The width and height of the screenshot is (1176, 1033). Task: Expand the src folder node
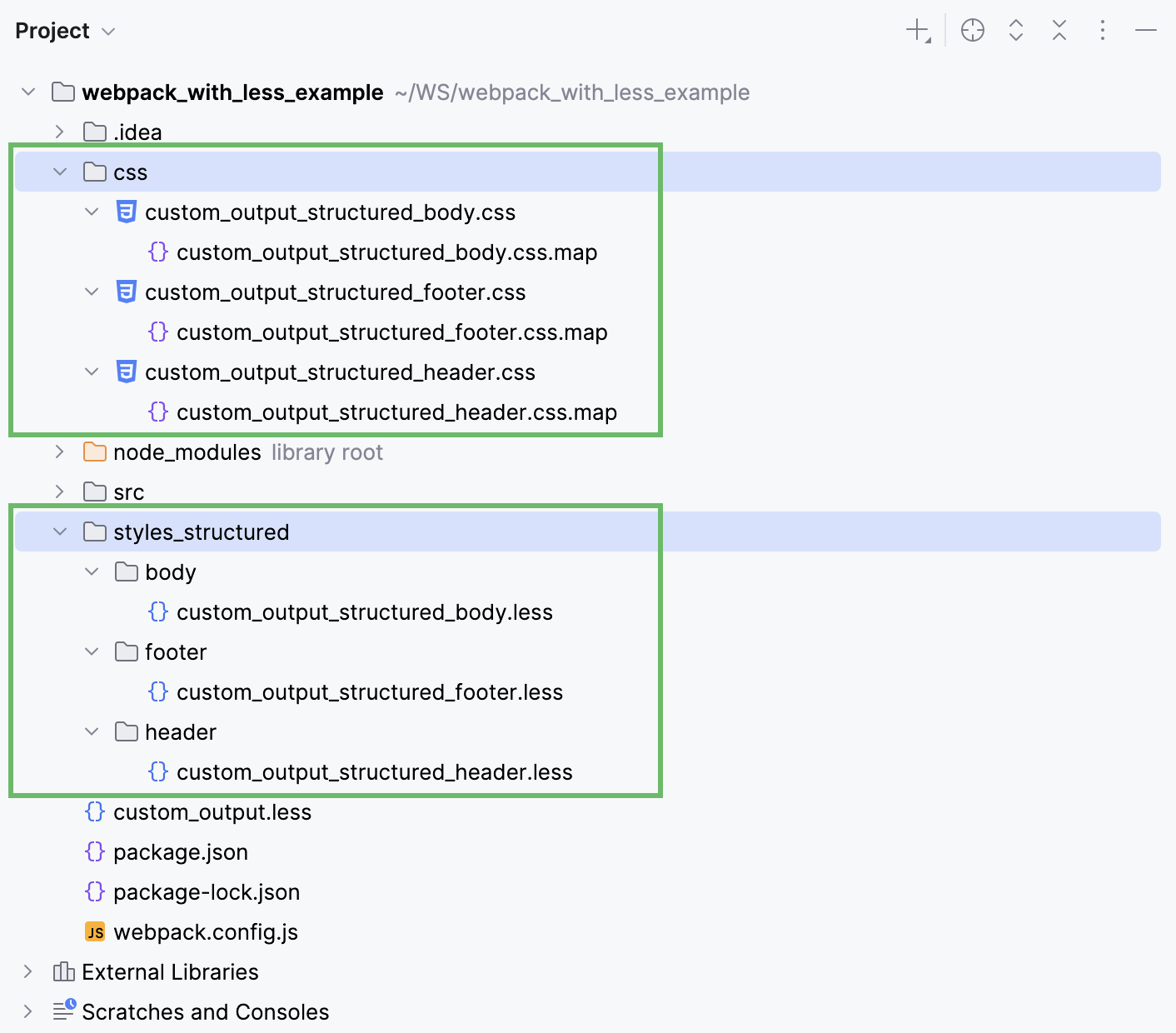pyautogui.click(x=59, y=492)
